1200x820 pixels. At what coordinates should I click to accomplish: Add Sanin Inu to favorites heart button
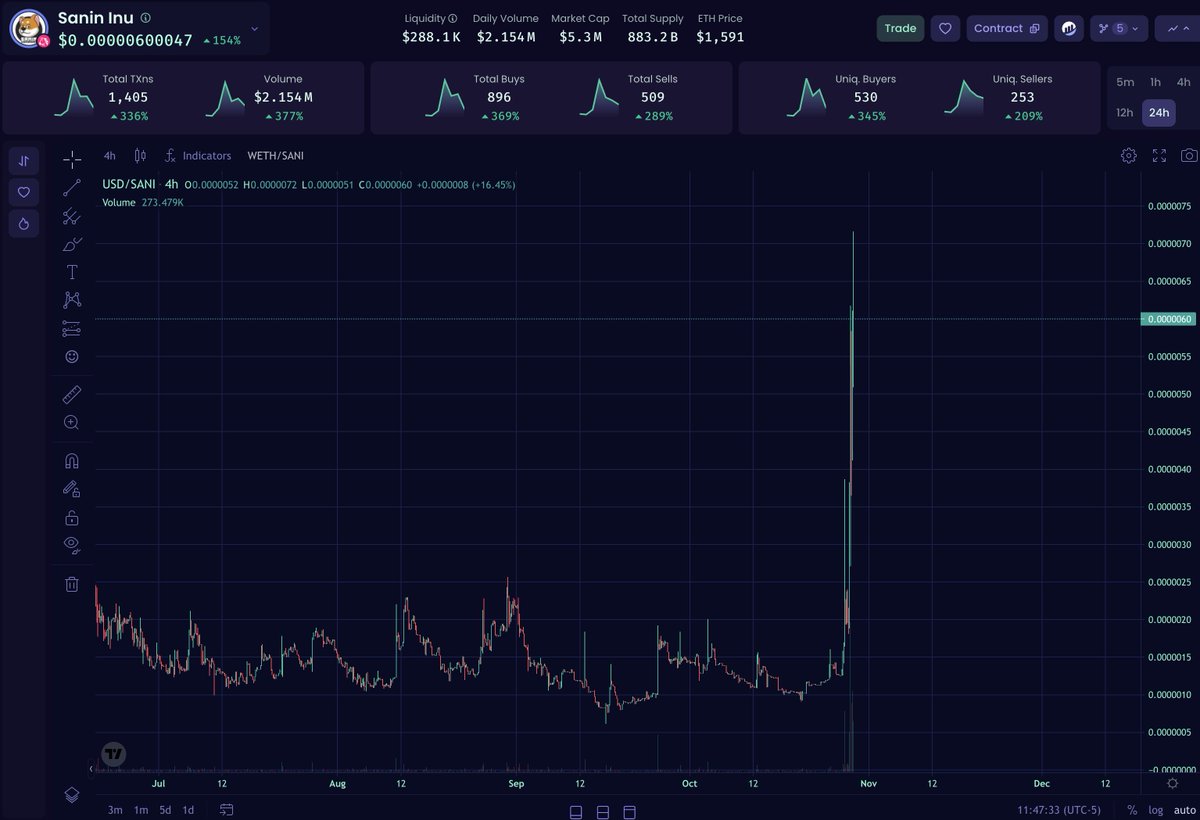tap(945, 28)
